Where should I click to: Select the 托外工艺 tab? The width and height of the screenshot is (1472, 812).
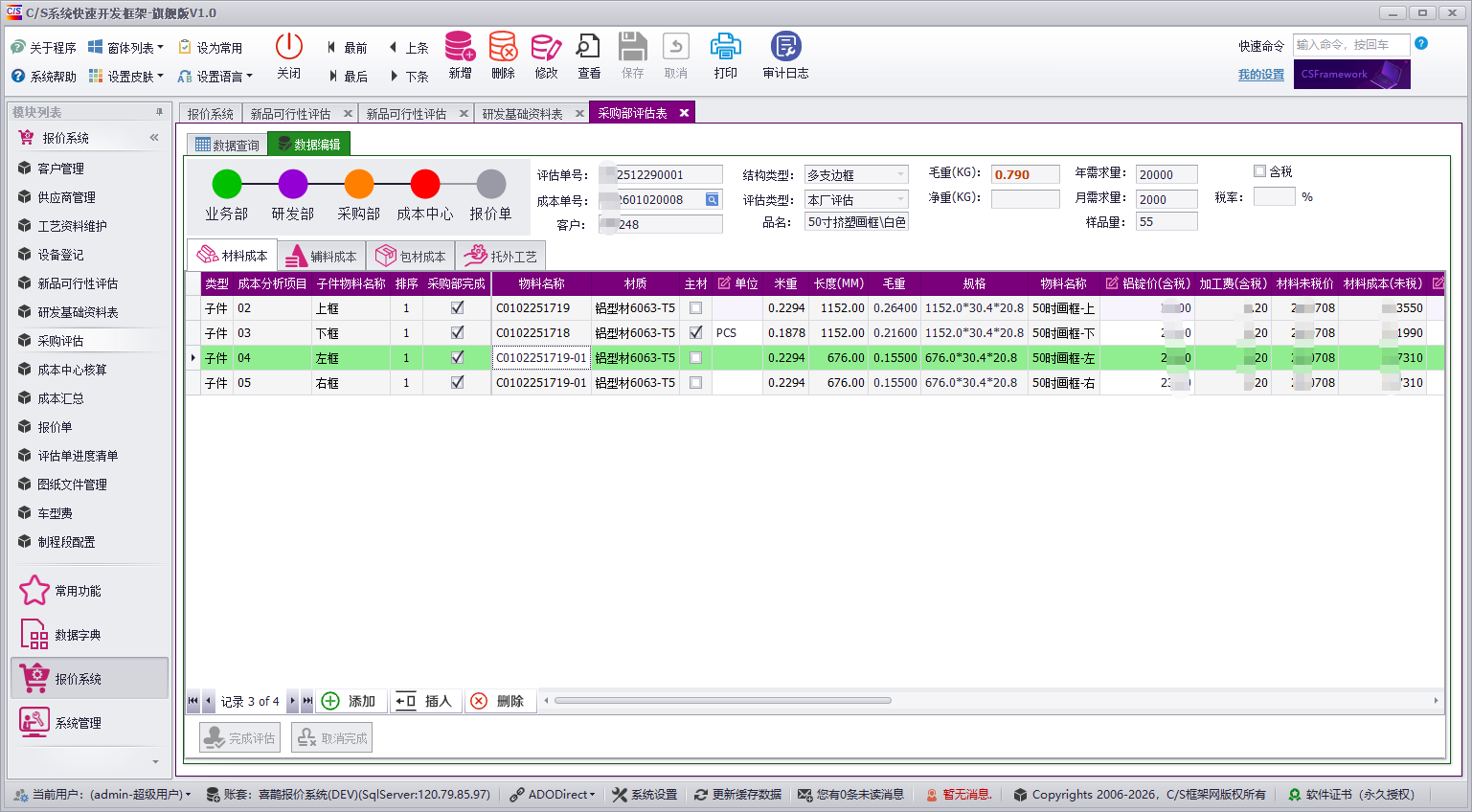coord(501,257)
